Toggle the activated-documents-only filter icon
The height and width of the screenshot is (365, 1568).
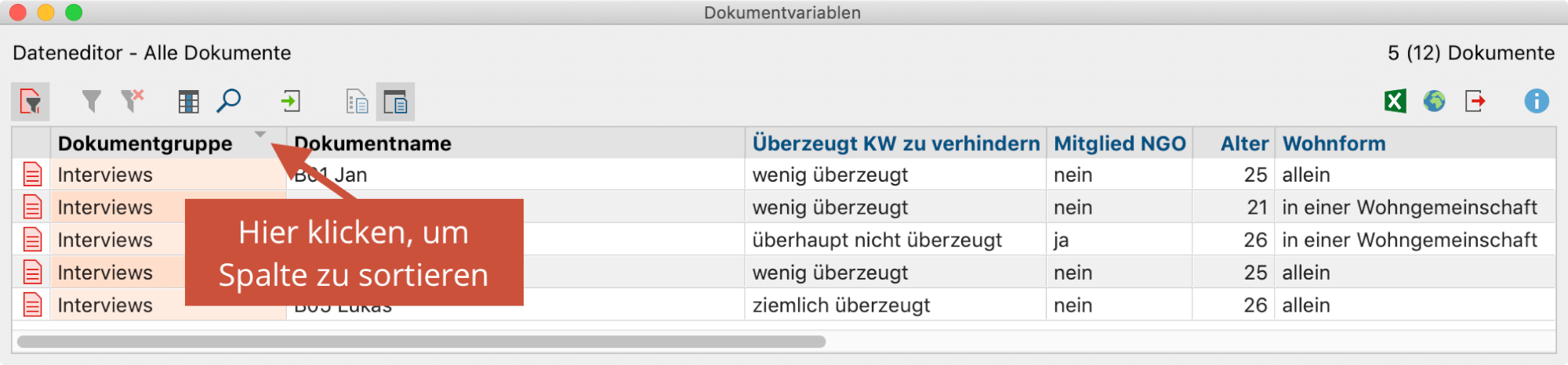pos(31,102)
